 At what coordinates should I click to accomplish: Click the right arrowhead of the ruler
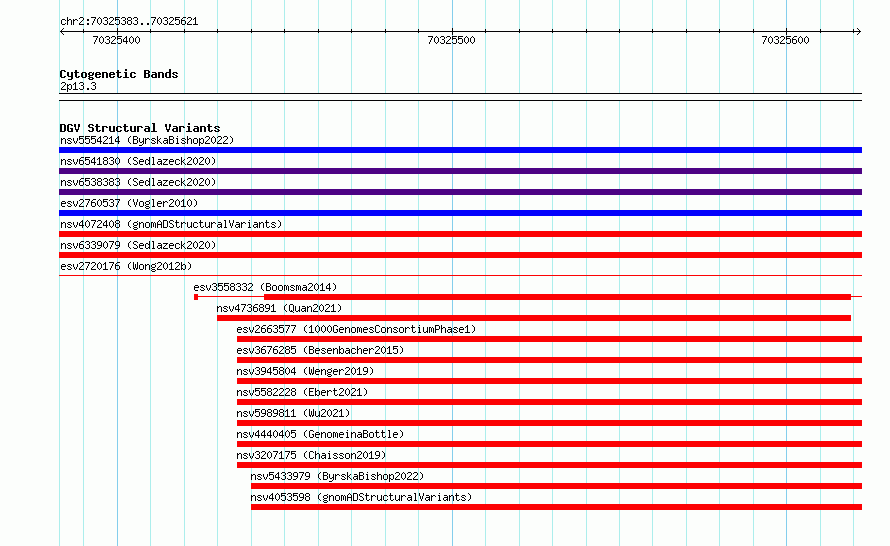(x=858, y=32)
